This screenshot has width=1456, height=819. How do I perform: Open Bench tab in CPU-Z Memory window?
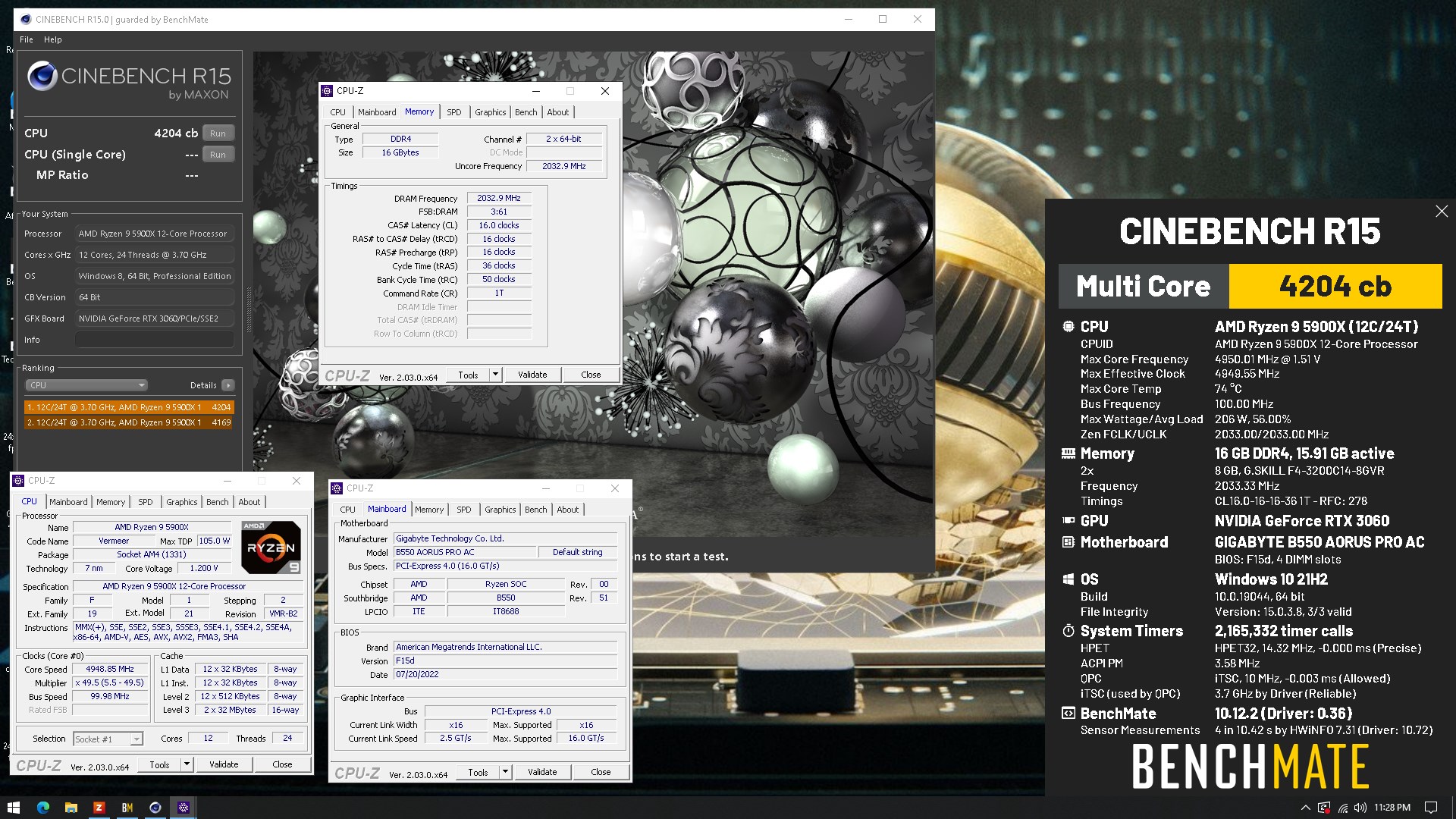point(526,112)
